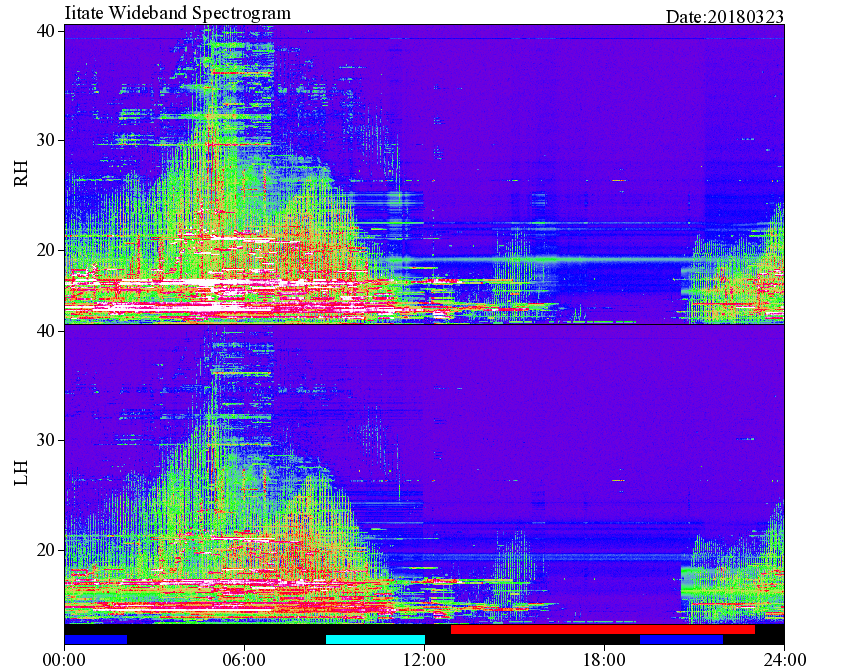Click the cyan bar in bottom timeline
This screenshot has height=668, width=848.
(375, 639)
